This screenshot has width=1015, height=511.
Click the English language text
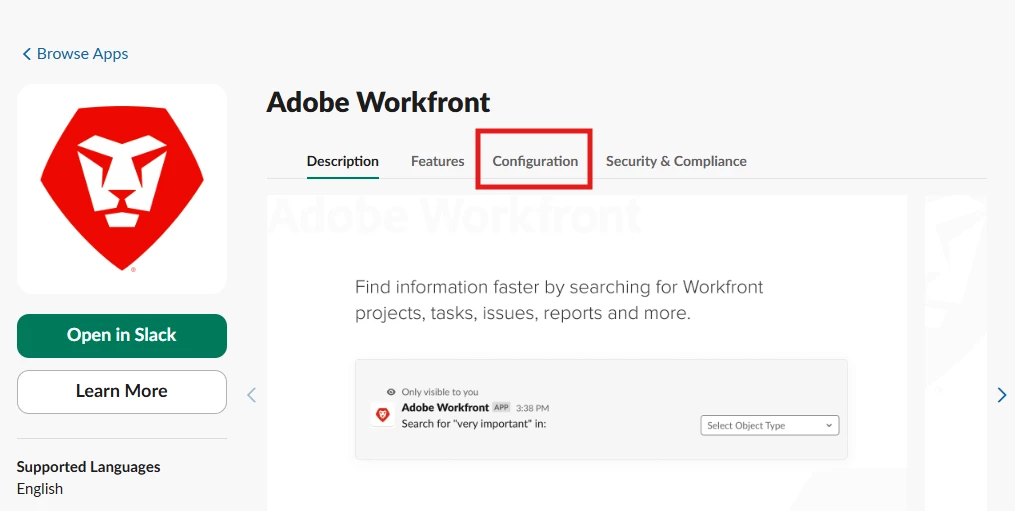(40, 489)
